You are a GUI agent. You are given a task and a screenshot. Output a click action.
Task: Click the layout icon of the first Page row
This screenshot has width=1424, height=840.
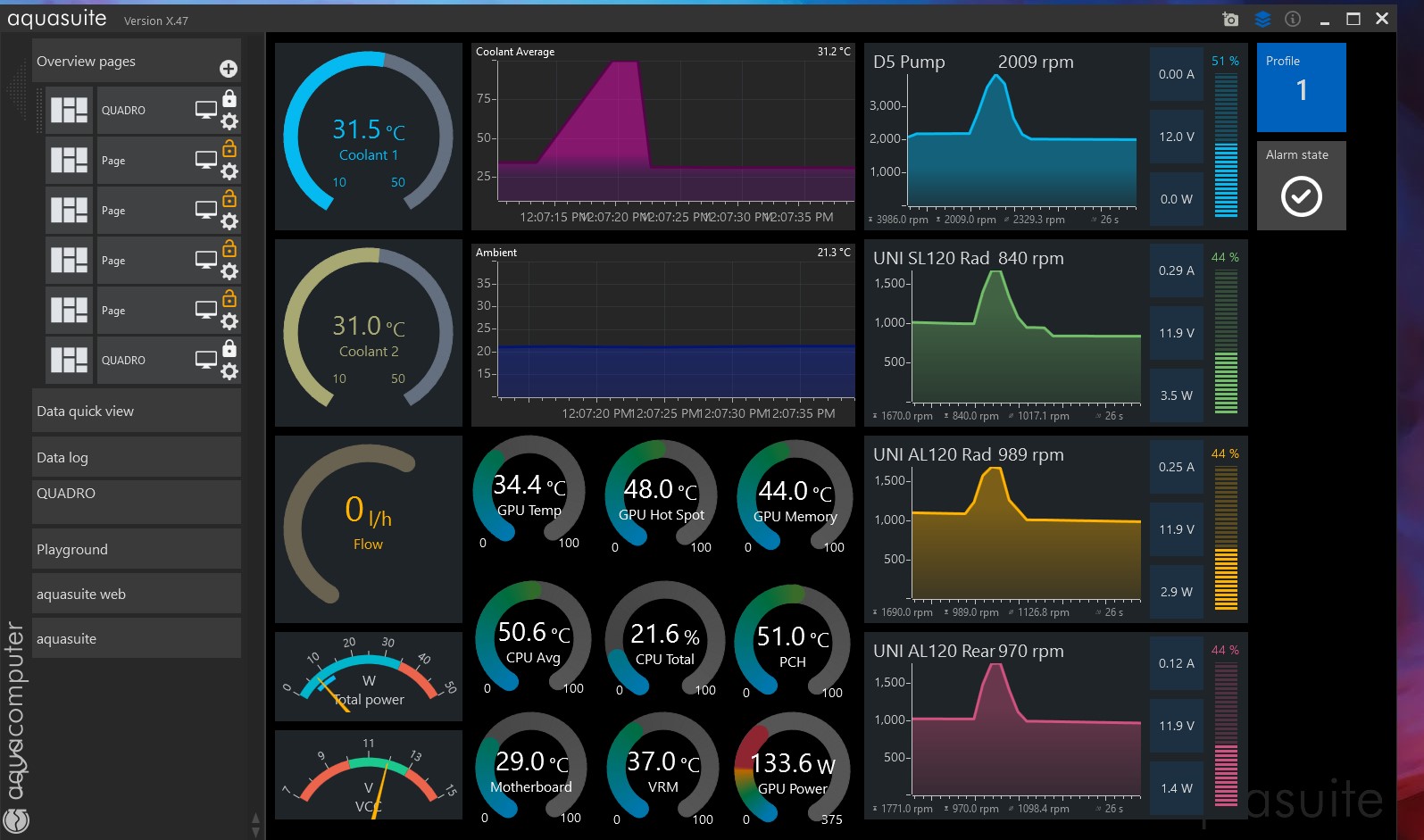[x=69, y=160]
